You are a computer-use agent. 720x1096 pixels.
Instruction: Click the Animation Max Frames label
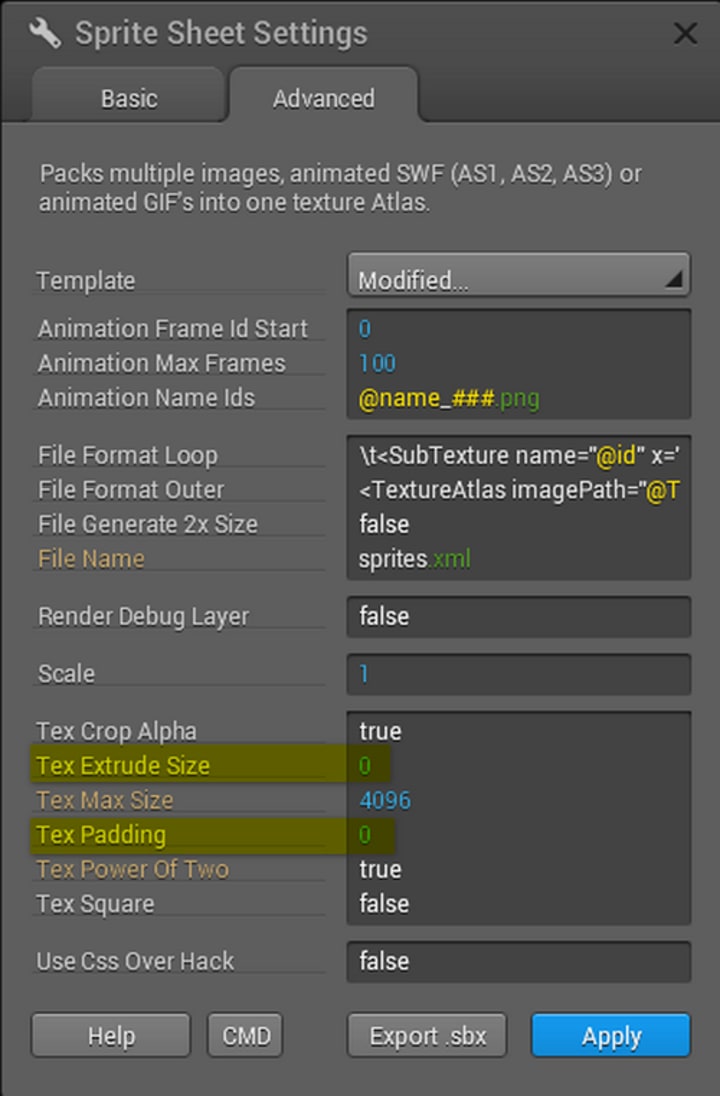161,363
